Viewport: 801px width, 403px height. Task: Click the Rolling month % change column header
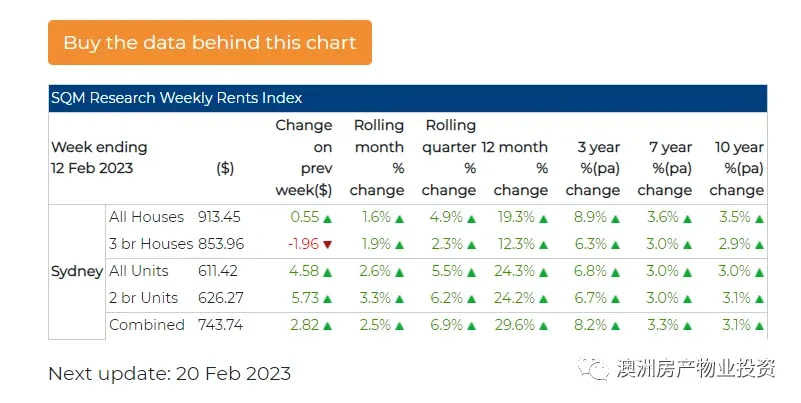click(x=379, y=157)
